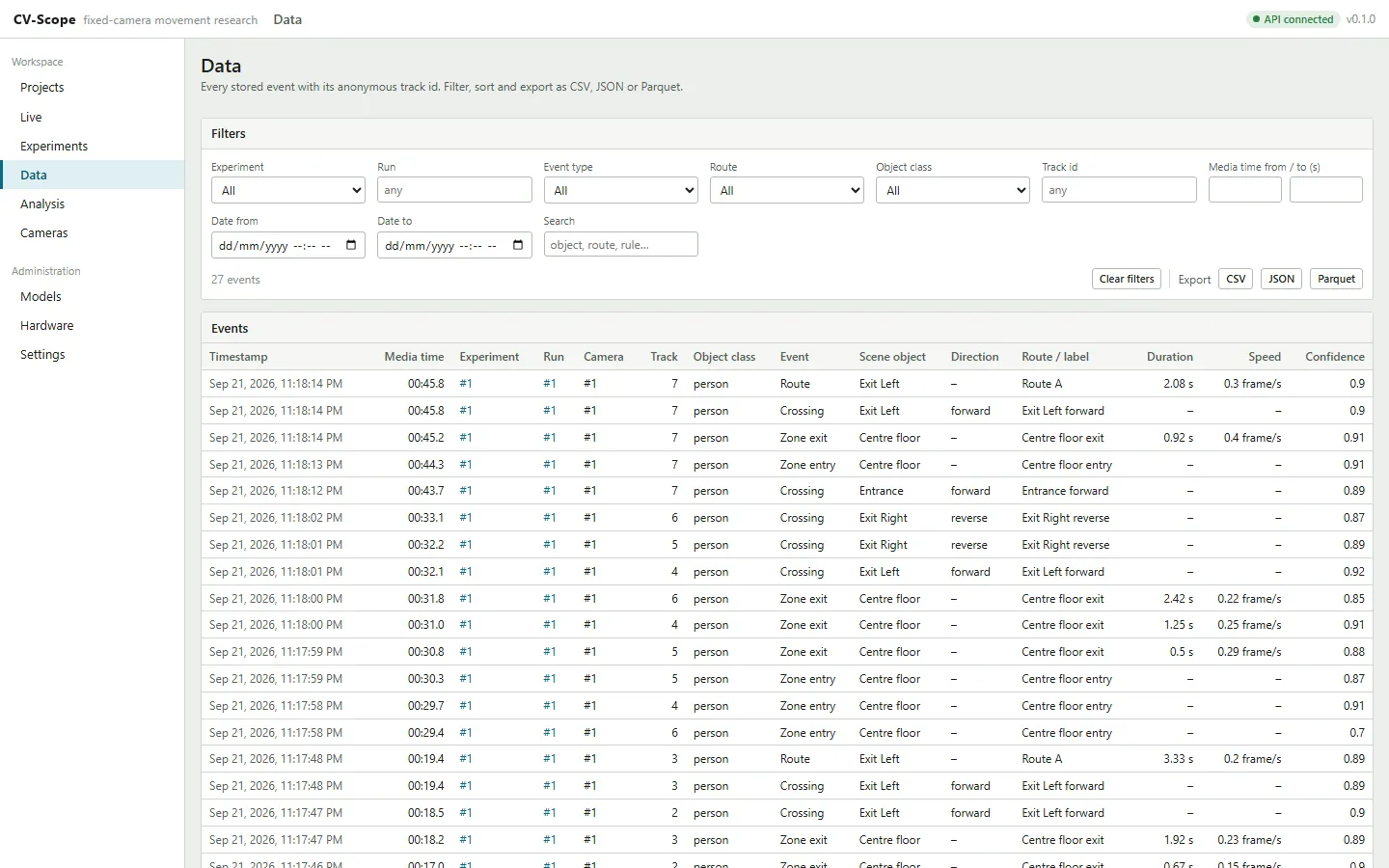Expand the Object class dropdown
The image size is (1389, 868).
[x=953, y=190]
